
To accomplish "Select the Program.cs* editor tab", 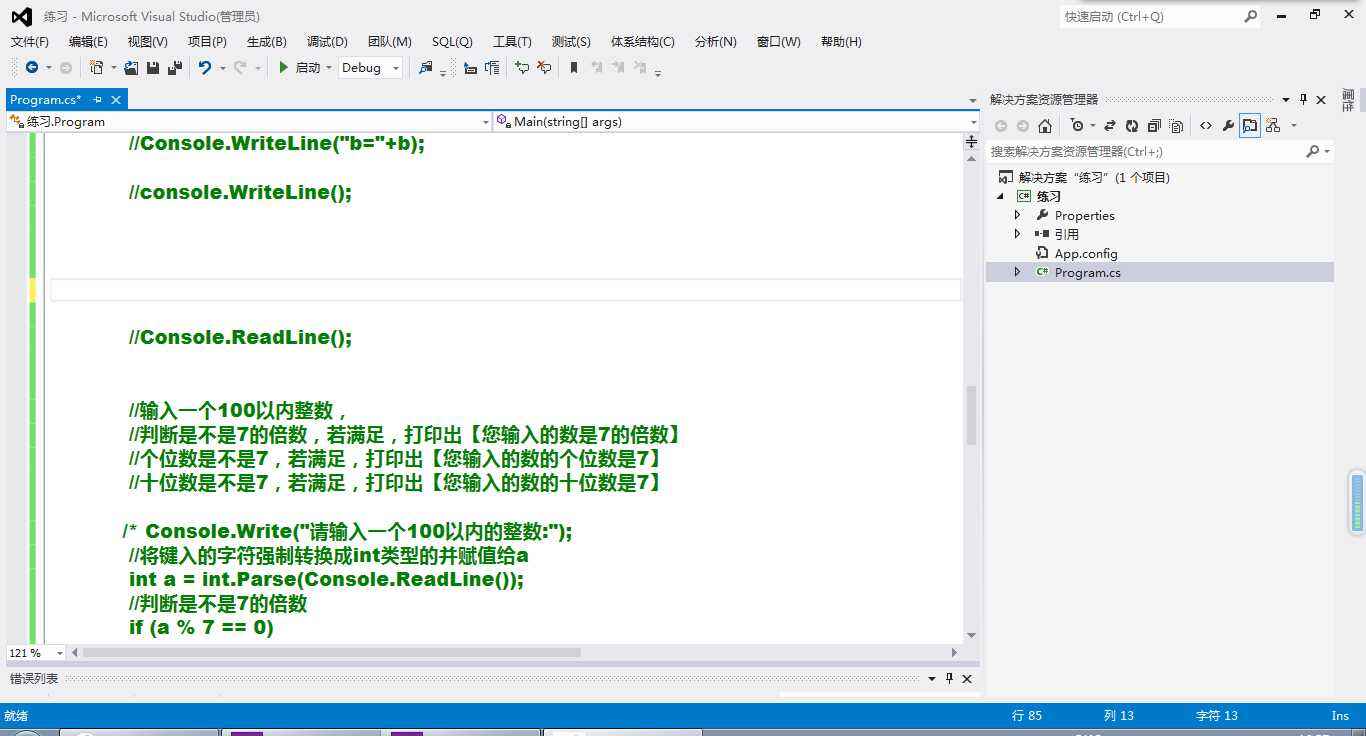I will coord(46,99).
